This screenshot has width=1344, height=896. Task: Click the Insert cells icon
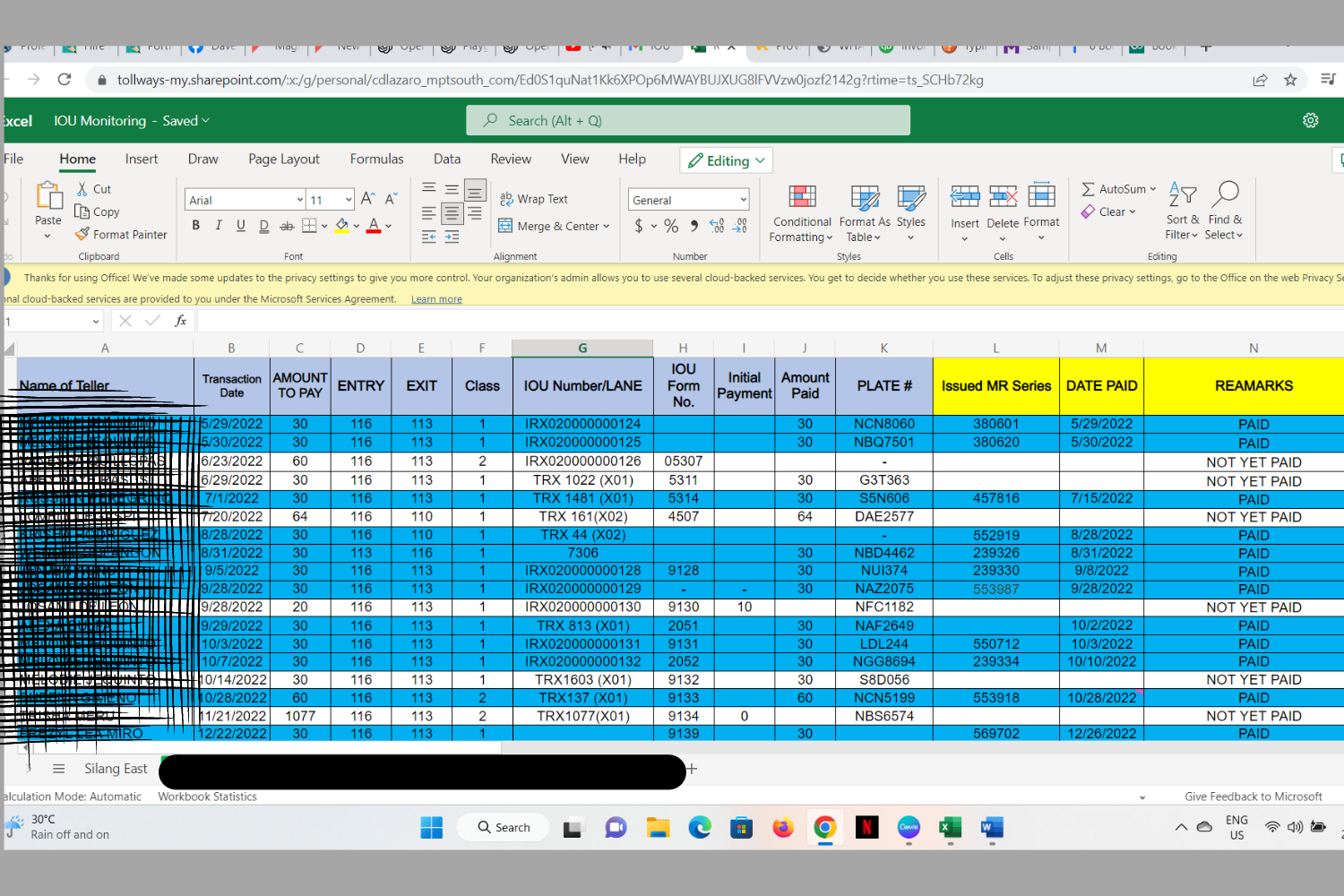tap(965, 196)
